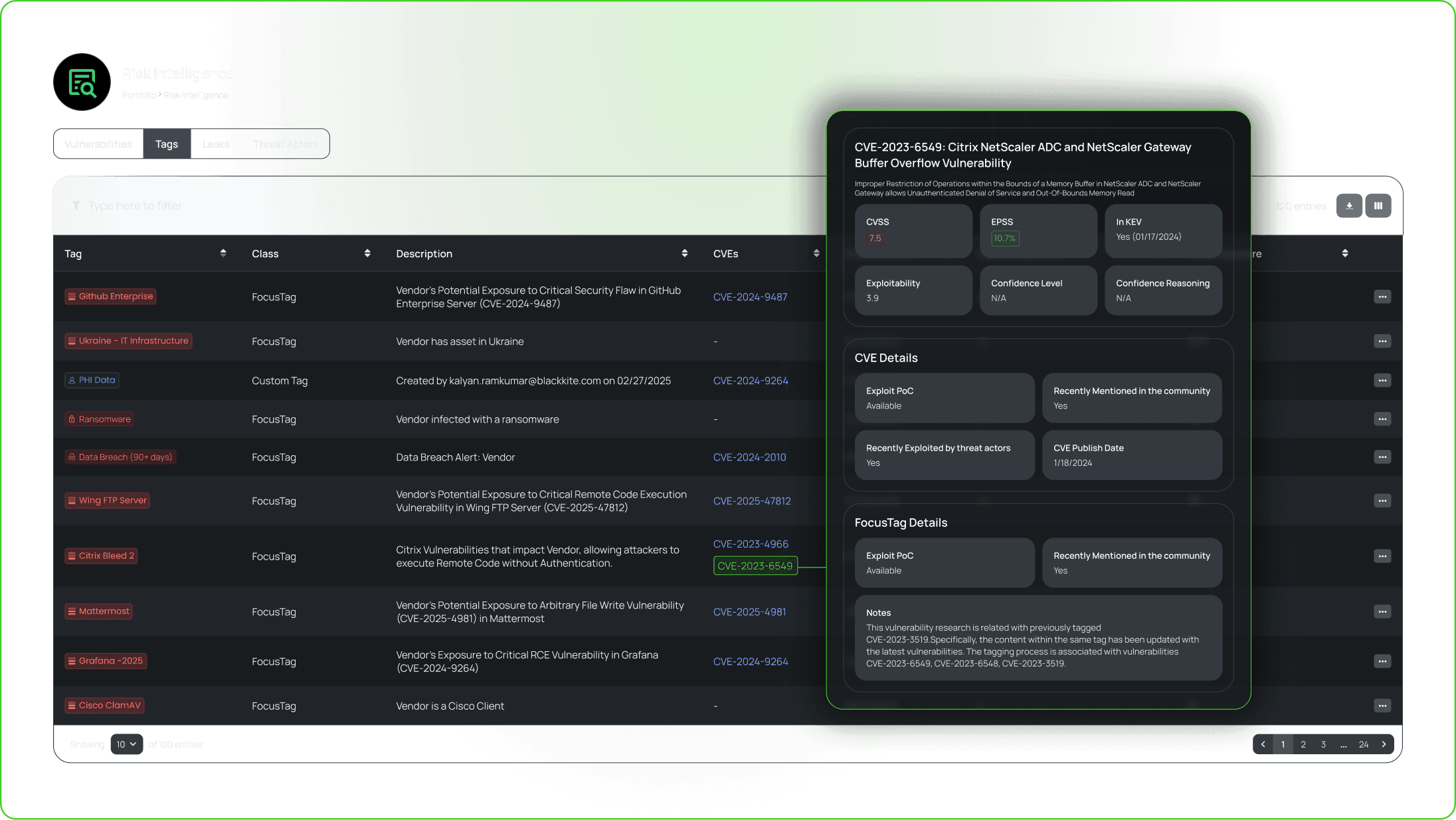Go to previous page arrow

pos(1263,744)
